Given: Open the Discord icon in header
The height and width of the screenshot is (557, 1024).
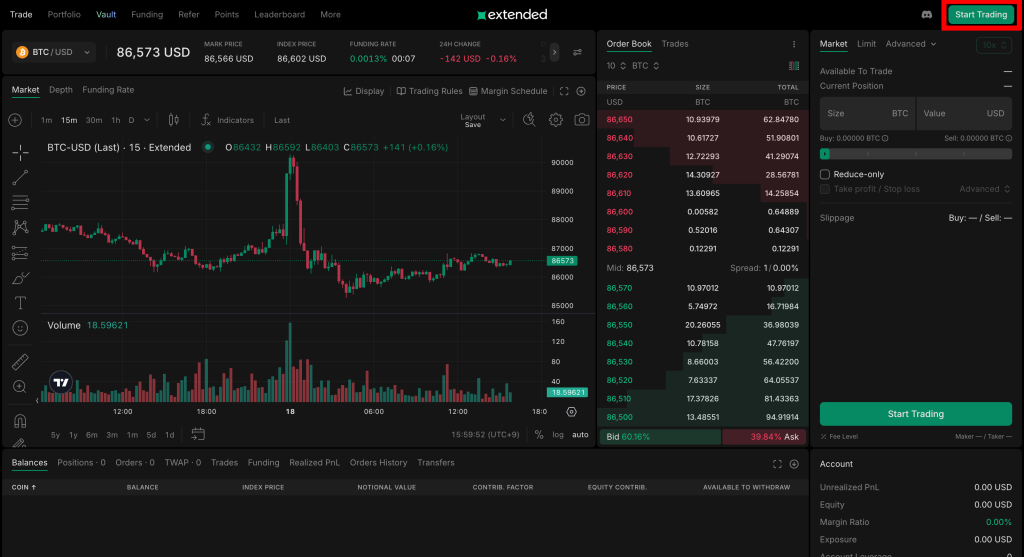Looking at the screenshot, I should (925, 15).
